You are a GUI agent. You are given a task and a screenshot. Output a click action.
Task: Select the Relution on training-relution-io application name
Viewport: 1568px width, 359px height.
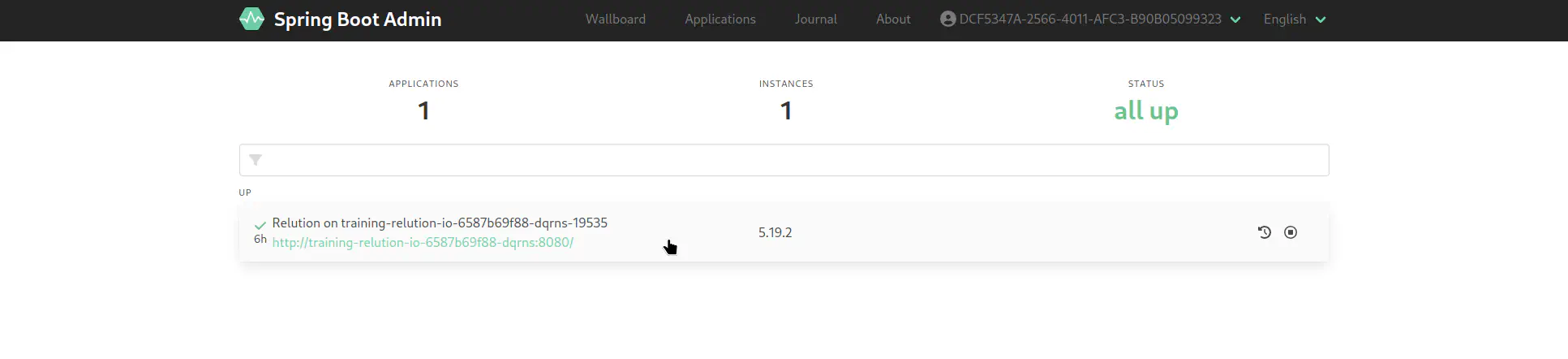[440, 223]
